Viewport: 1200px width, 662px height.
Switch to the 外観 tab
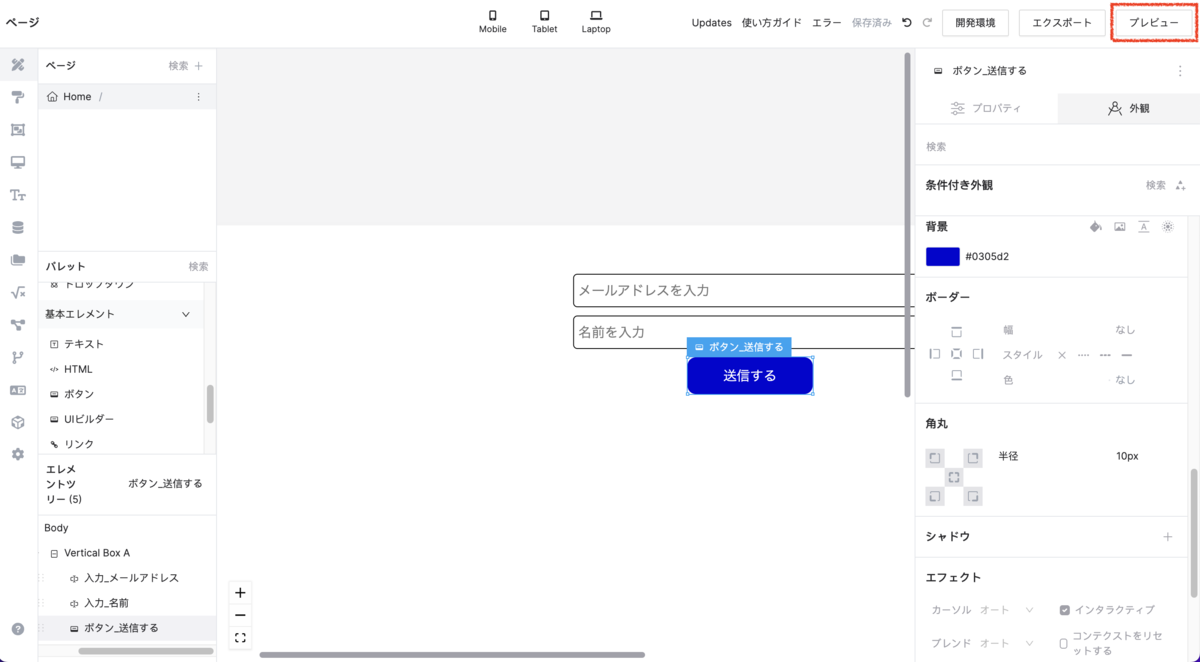(x=1128, y=108)
